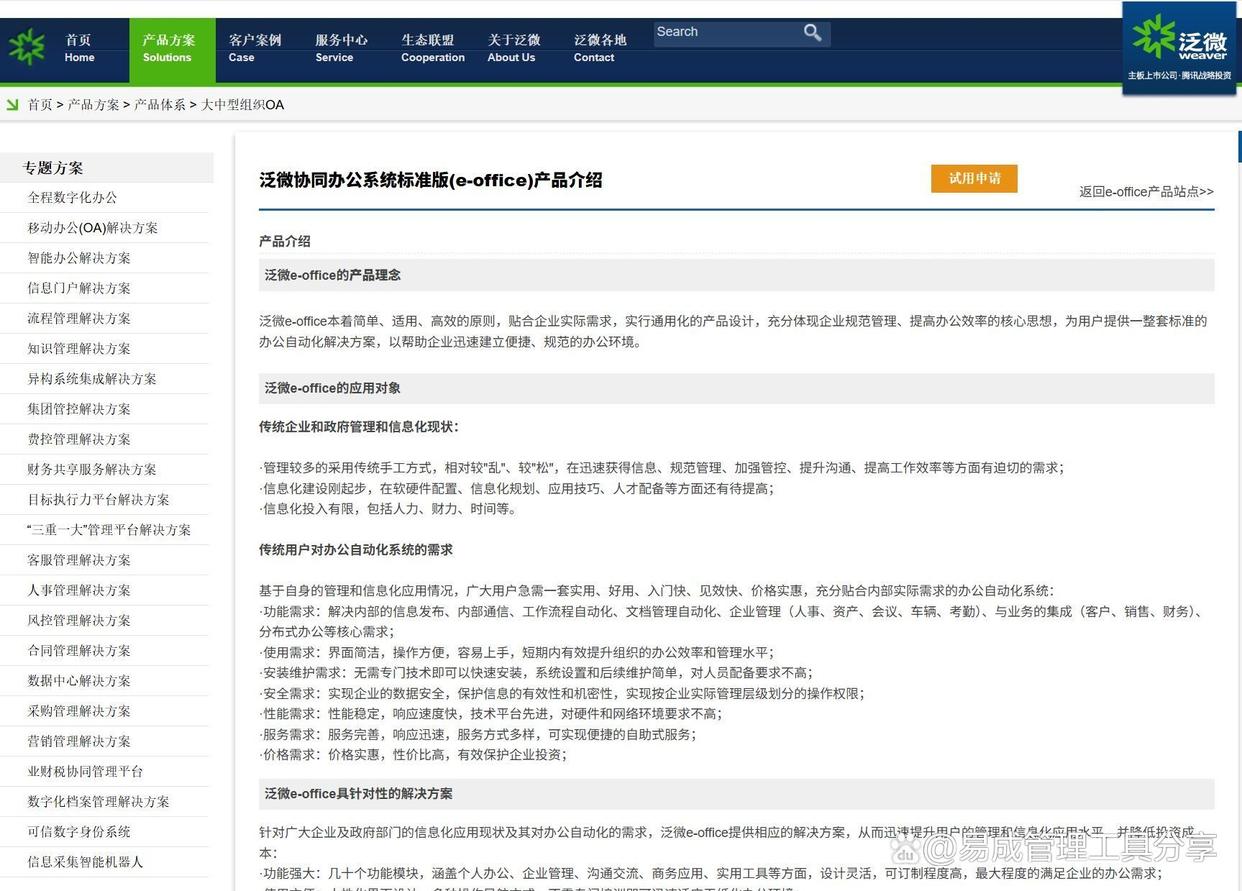
Task: Open 信息采集智能机器人 in sidebar
Action: [85, 861]
